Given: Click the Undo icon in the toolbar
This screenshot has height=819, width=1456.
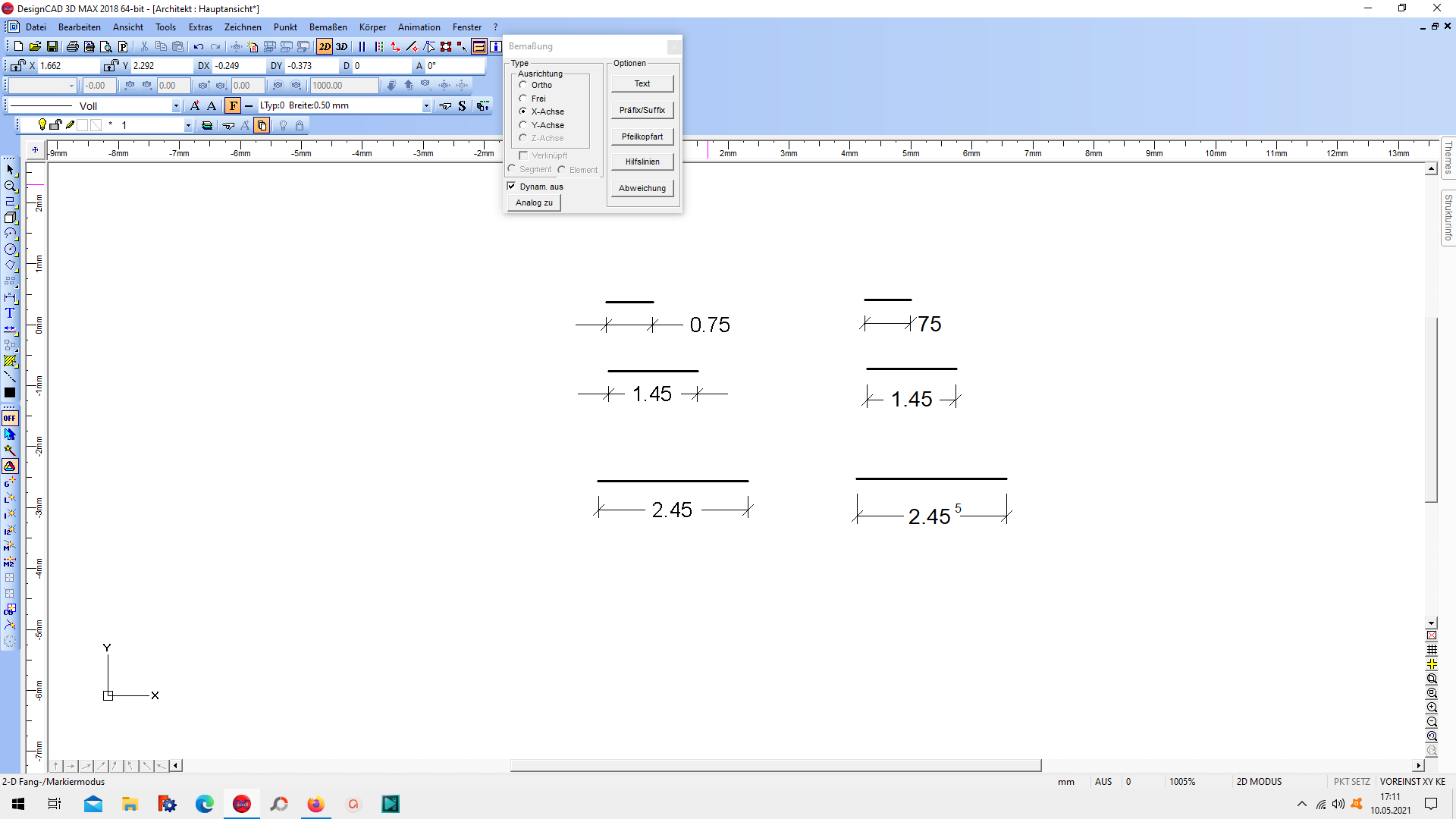Looking at the screenshot, I should pos(198,46).
